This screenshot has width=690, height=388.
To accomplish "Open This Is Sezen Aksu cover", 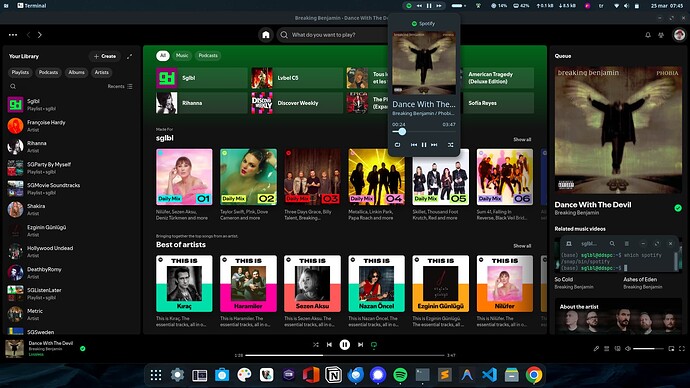I will (x=312, y=284).
